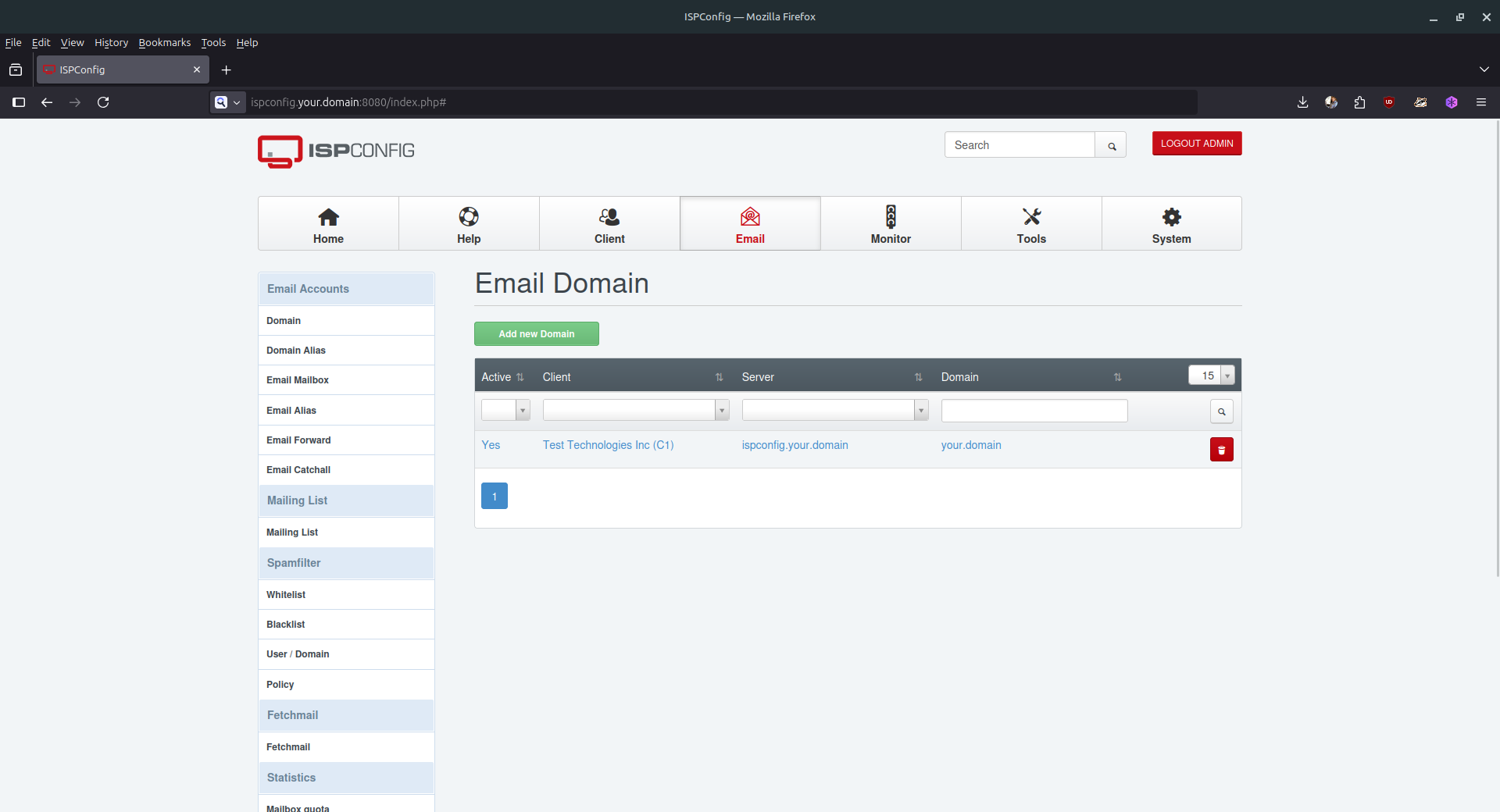Open the File menu
The width and height of the screenshot is (1500, 812).
(x=13, y=42)
